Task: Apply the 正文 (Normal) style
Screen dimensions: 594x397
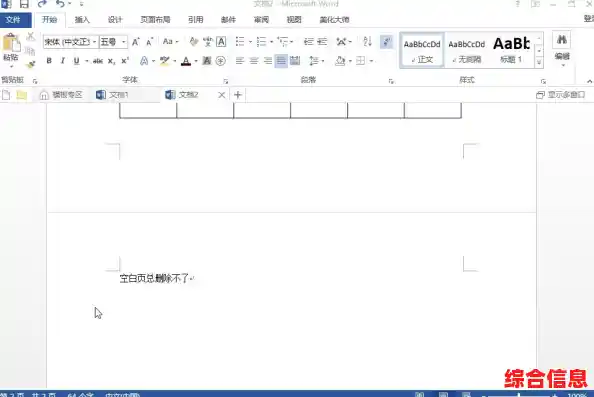Action: [x=422, y=50]
